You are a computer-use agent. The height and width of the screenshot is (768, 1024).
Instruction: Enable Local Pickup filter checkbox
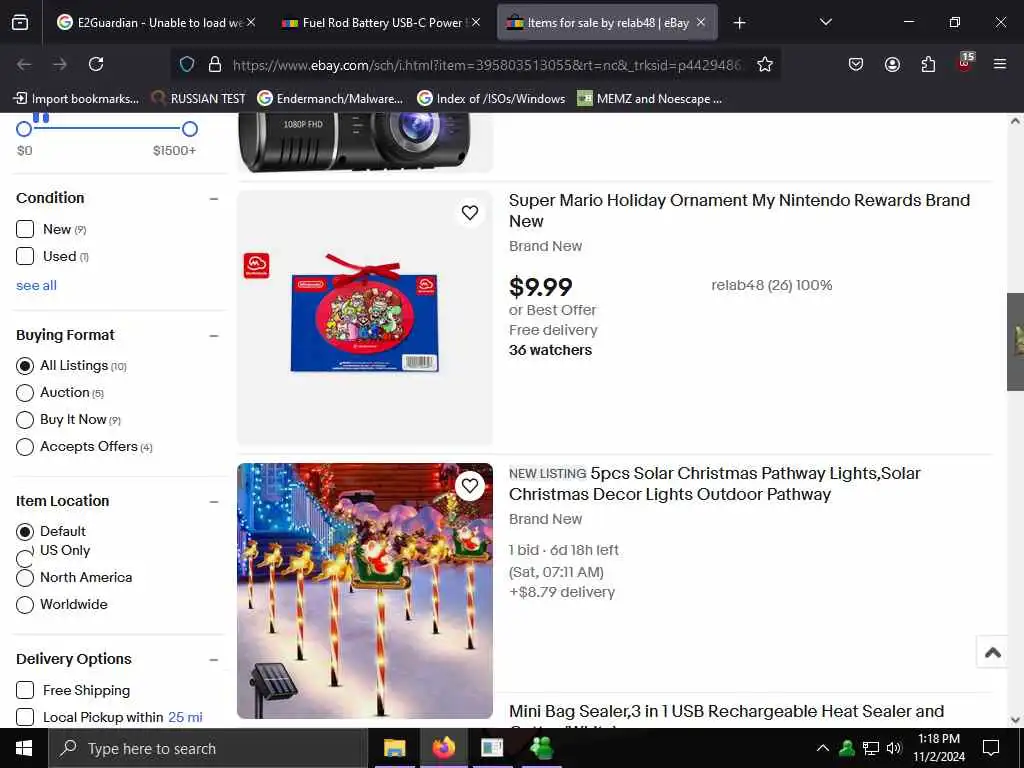click(25, 717)
